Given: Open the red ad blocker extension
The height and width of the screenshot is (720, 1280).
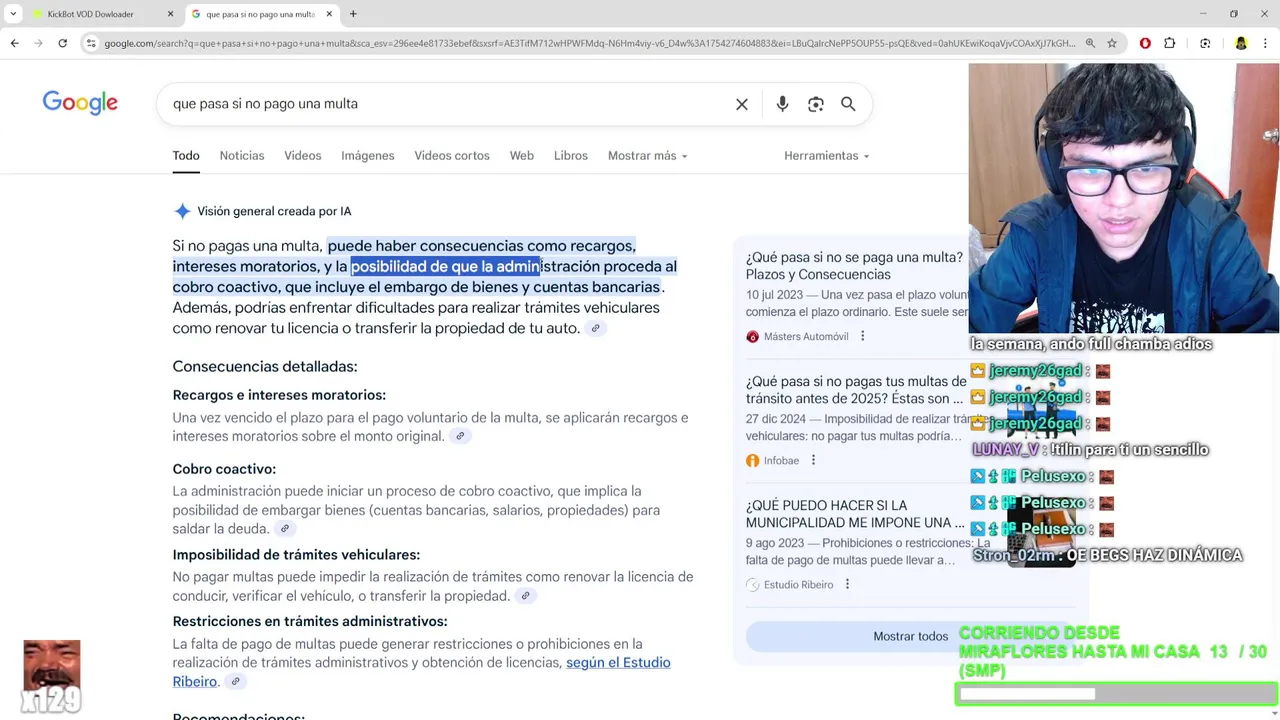Looking at the screenshot, I should [x=1145, y=43].
